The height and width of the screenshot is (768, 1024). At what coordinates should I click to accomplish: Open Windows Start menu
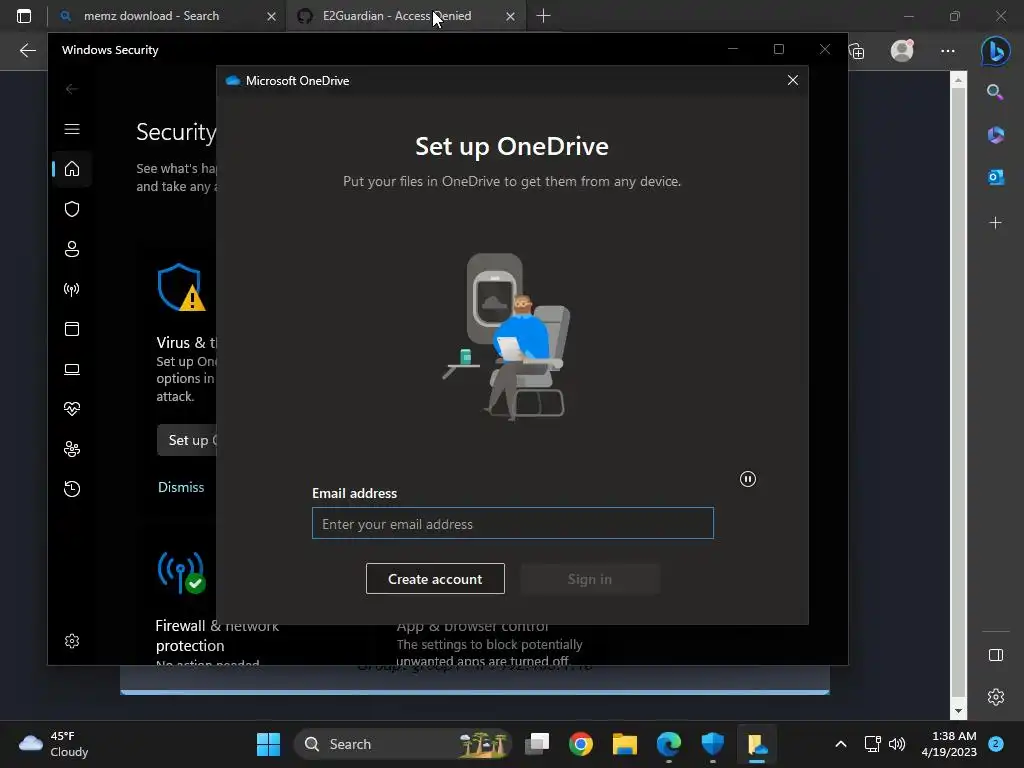coord(268,744)
